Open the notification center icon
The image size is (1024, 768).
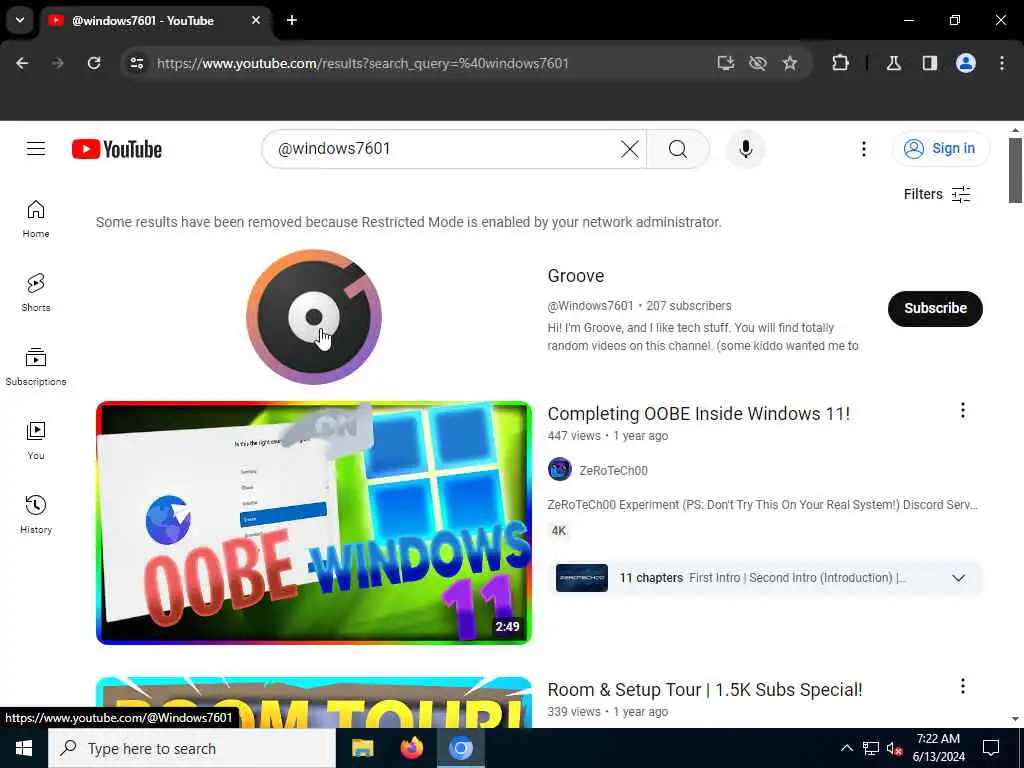tap(991, 748)
